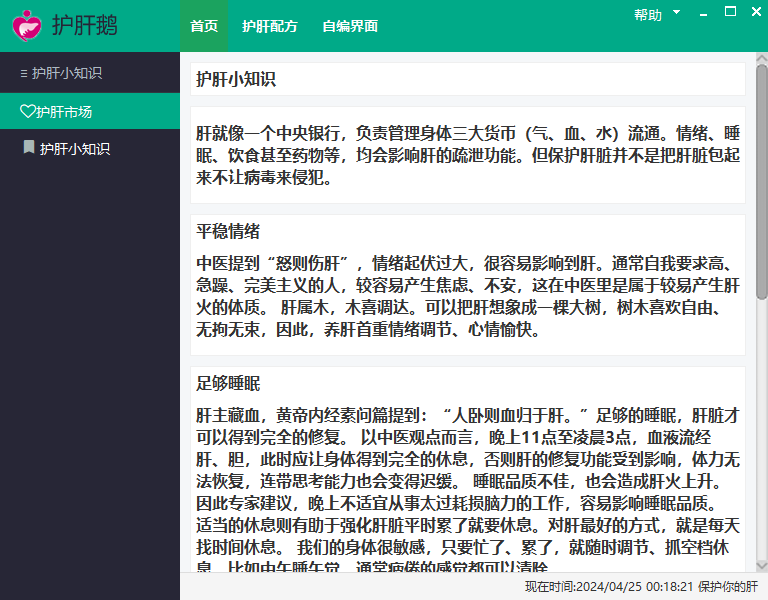Click the scrollbar up arrow

pos(762,58)
